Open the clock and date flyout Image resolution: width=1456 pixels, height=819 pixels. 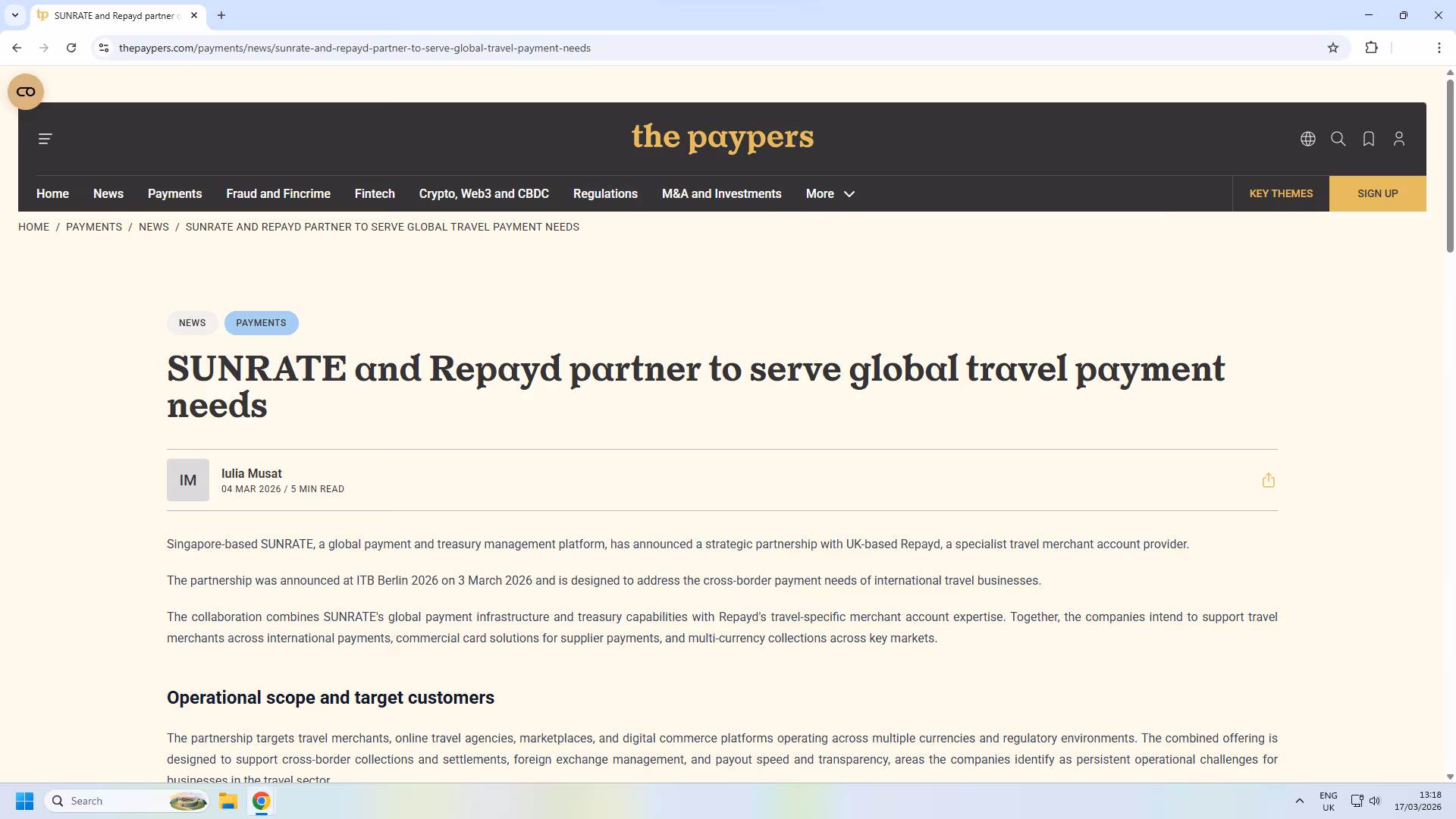[1417, 801]
